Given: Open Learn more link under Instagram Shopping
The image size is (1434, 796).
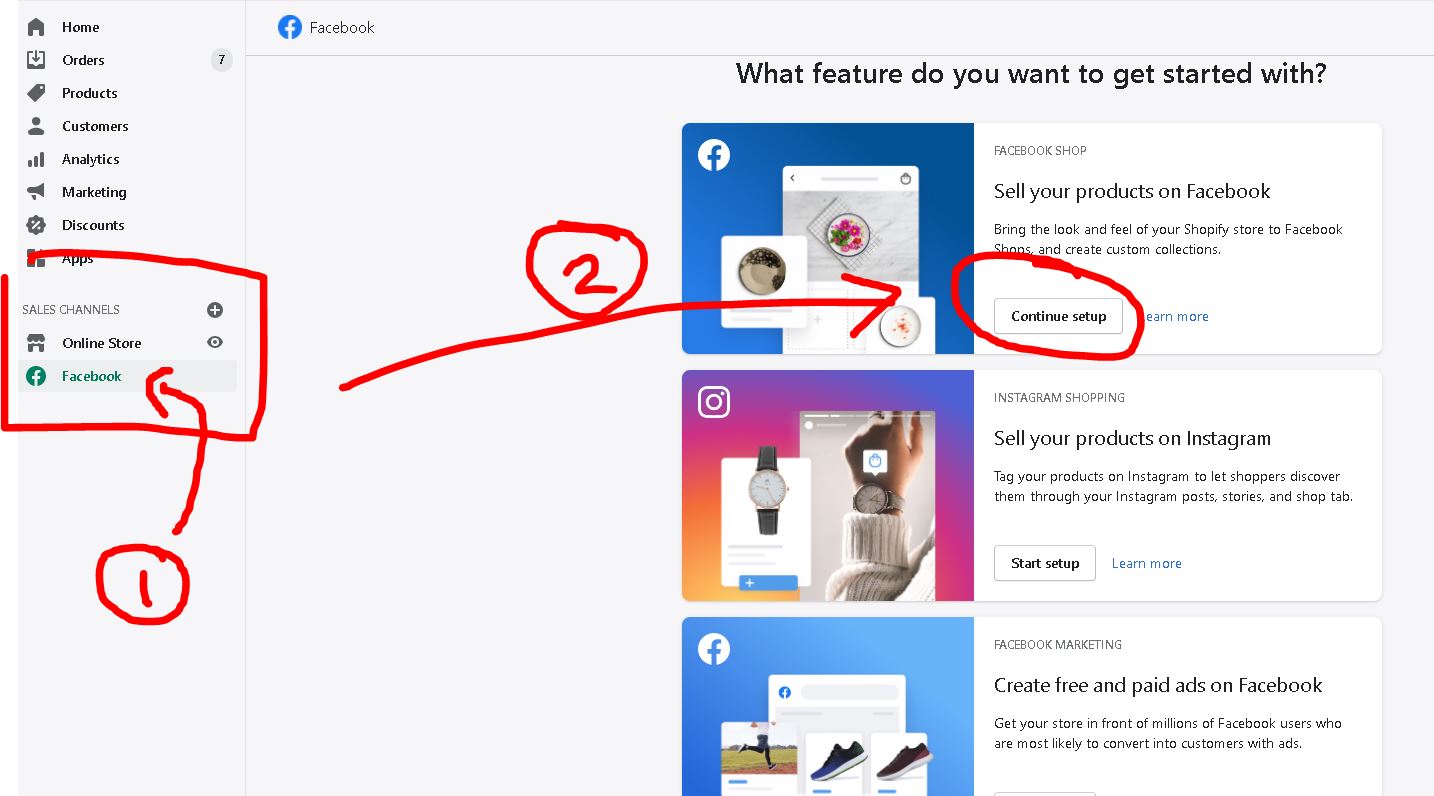Looking at the screenshot, I should click(1146, 563).
